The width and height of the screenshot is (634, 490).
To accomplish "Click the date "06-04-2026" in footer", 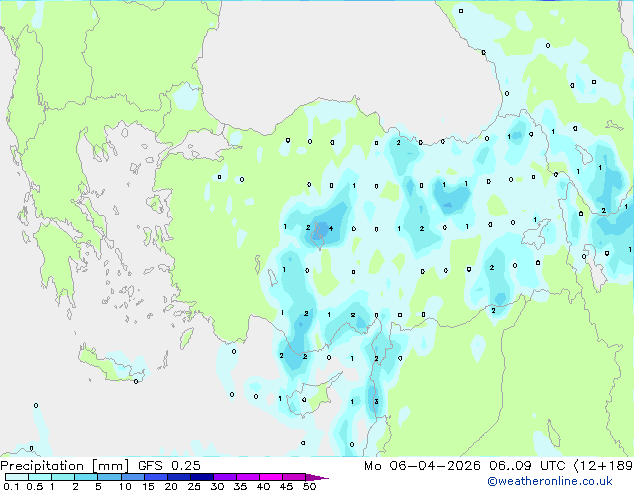I will click(x=435, y=466).
